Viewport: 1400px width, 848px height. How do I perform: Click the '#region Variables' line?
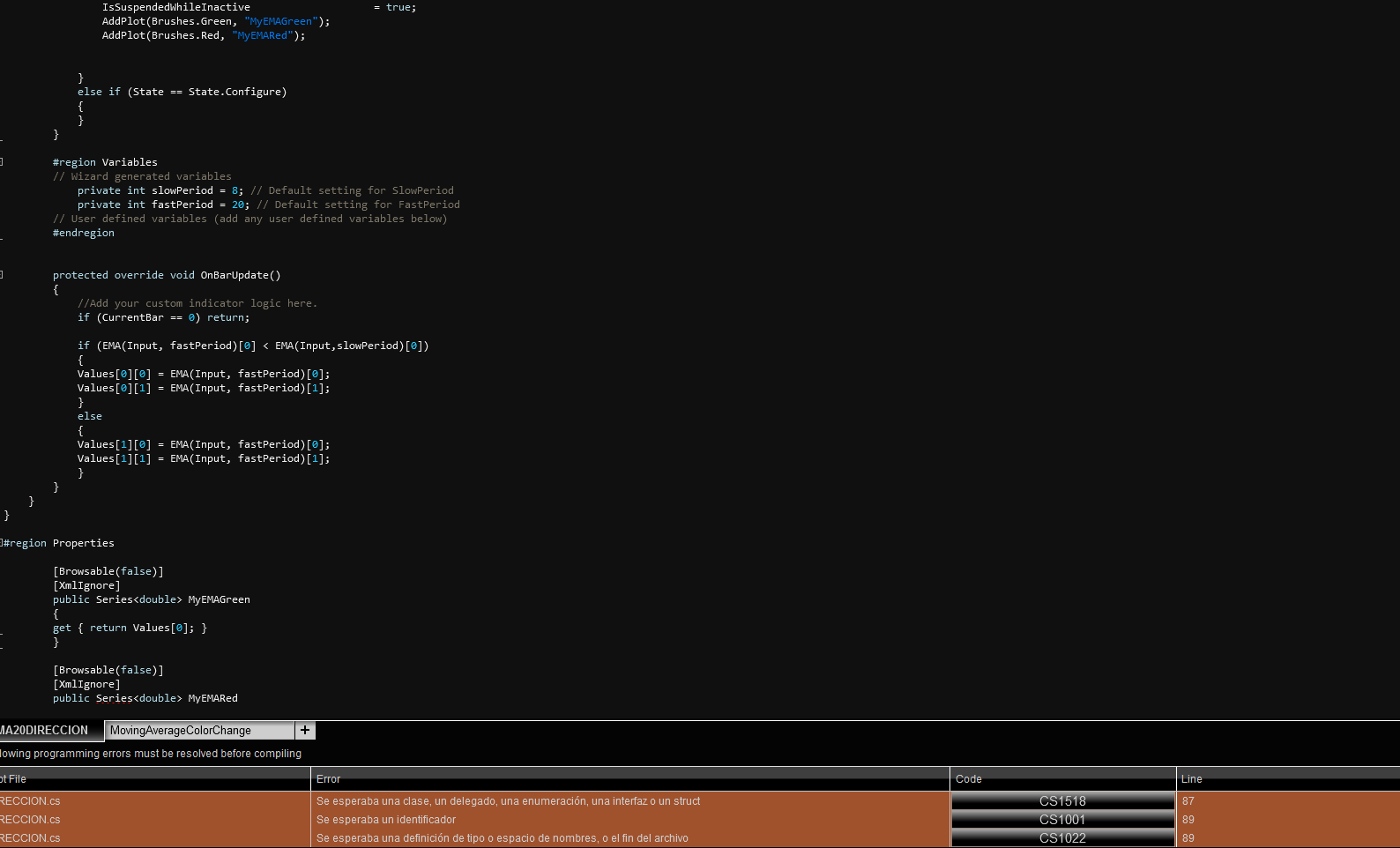click(x=105, y=162)
